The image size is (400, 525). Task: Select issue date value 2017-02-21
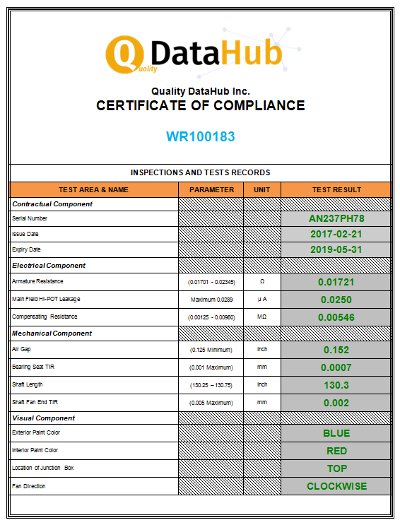point(336,234)
